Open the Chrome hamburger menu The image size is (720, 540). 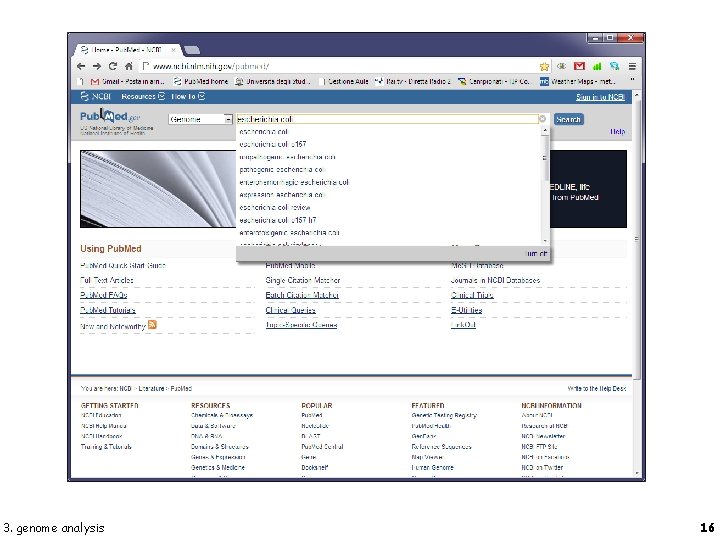632,66
